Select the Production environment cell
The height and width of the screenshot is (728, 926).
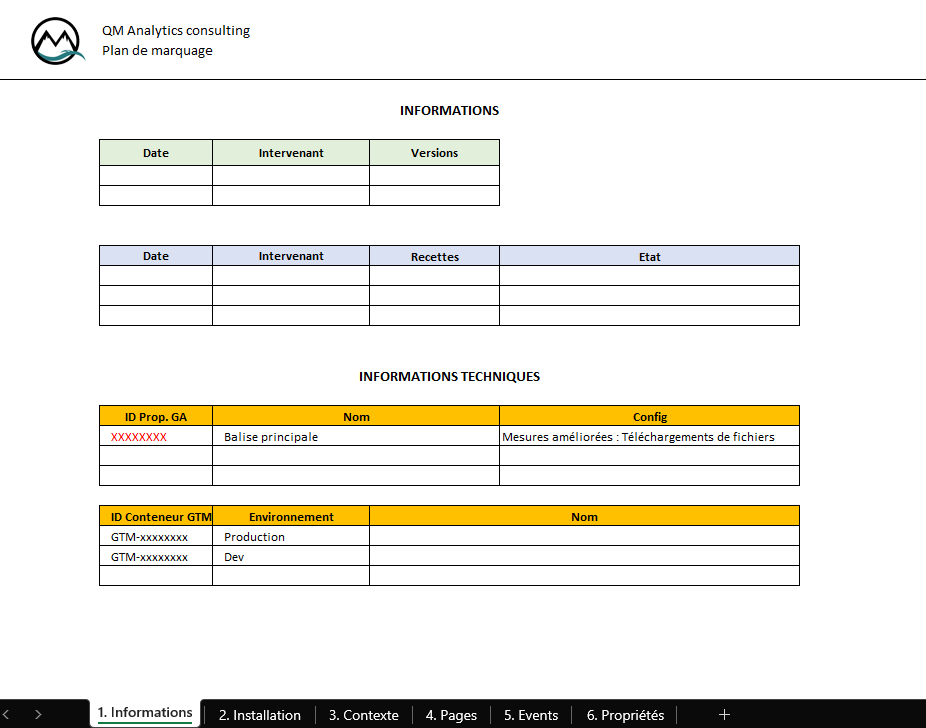point(291,536)
